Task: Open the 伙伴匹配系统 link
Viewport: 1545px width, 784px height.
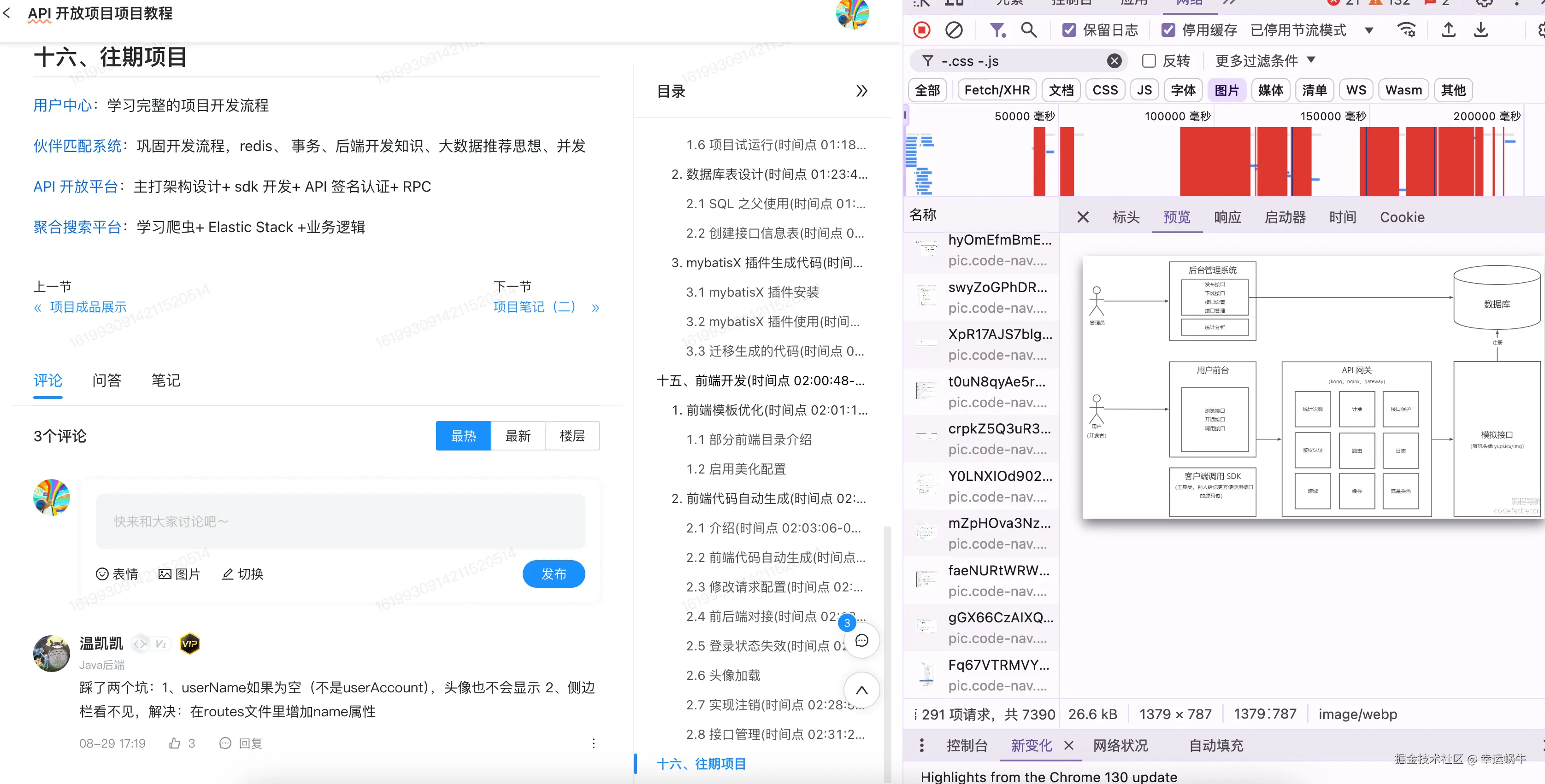Action: [77, 146]
